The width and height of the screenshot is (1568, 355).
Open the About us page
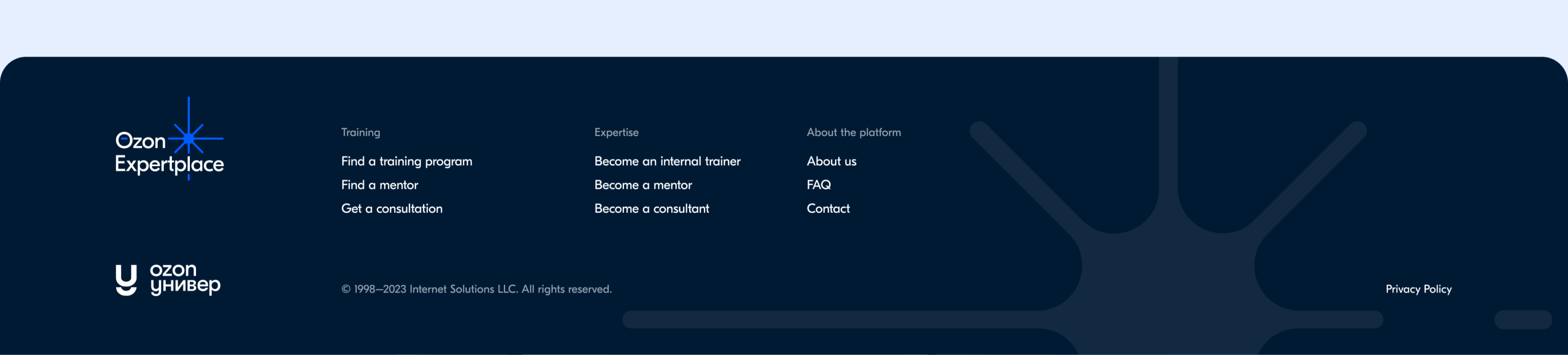coord(832,161)
